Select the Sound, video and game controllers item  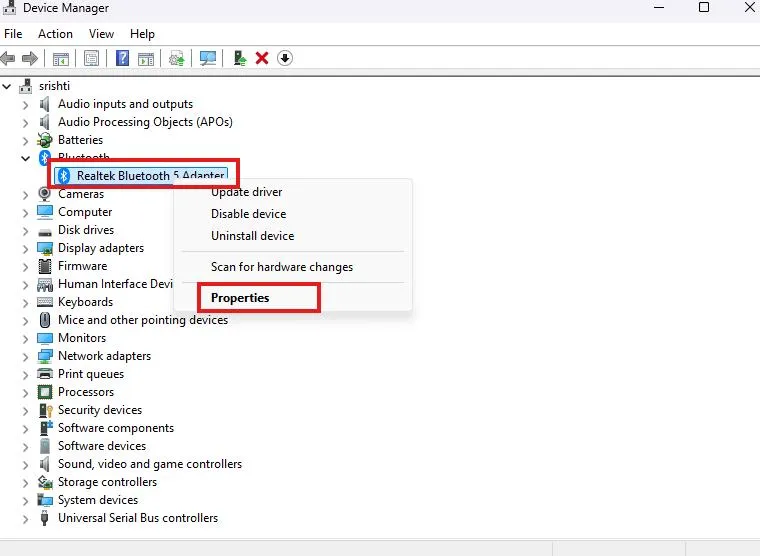pos(149,464)
